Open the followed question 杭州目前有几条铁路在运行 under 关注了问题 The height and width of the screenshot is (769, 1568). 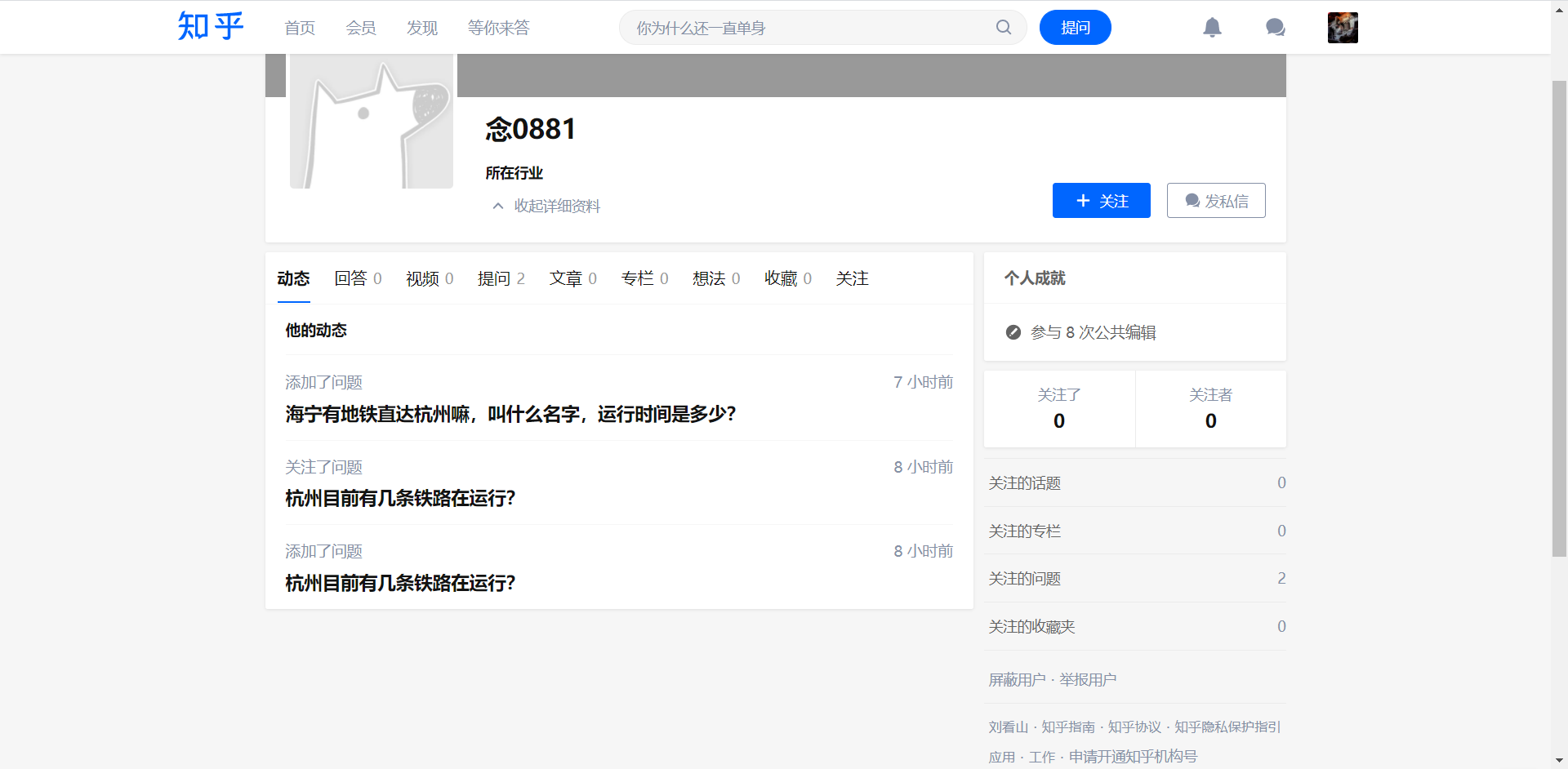coord(400,498)
